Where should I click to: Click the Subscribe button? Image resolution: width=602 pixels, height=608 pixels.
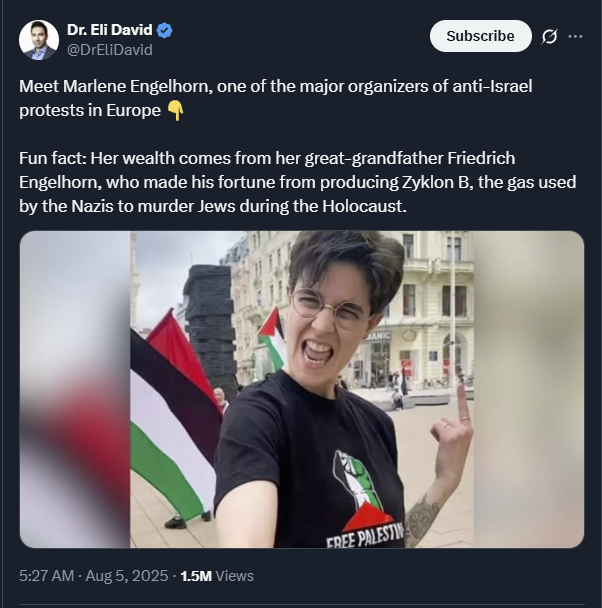click(x=480, y=36)
